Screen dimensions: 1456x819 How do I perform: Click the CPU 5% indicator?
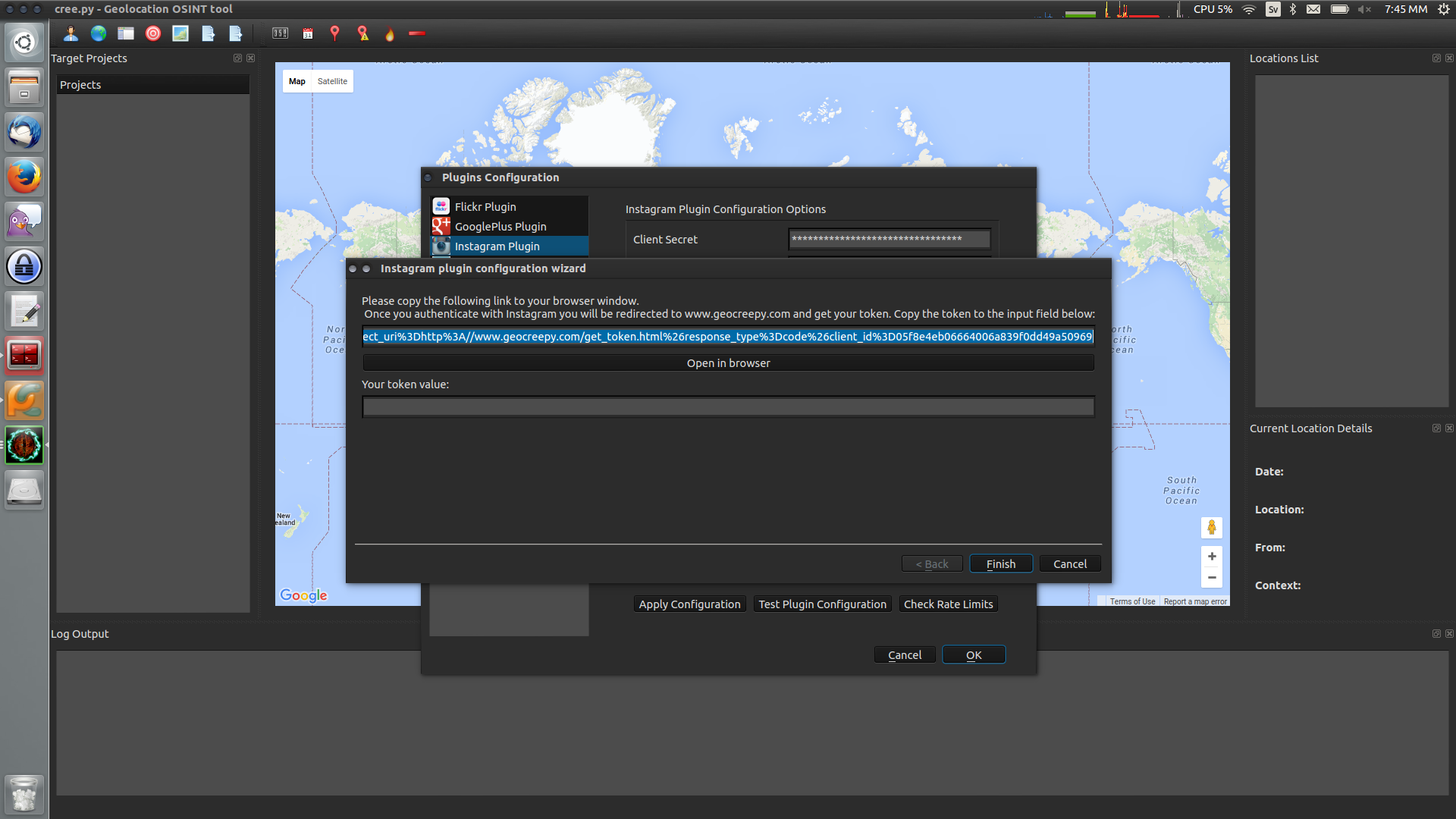click(x=1213, y=9)
